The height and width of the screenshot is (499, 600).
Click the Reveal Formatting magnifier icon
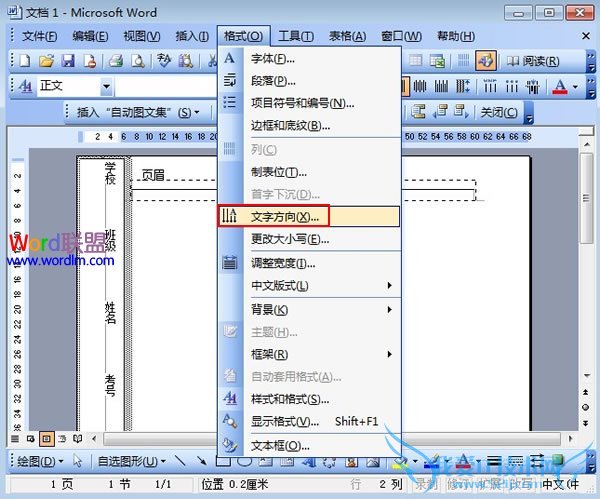point(230,421)
